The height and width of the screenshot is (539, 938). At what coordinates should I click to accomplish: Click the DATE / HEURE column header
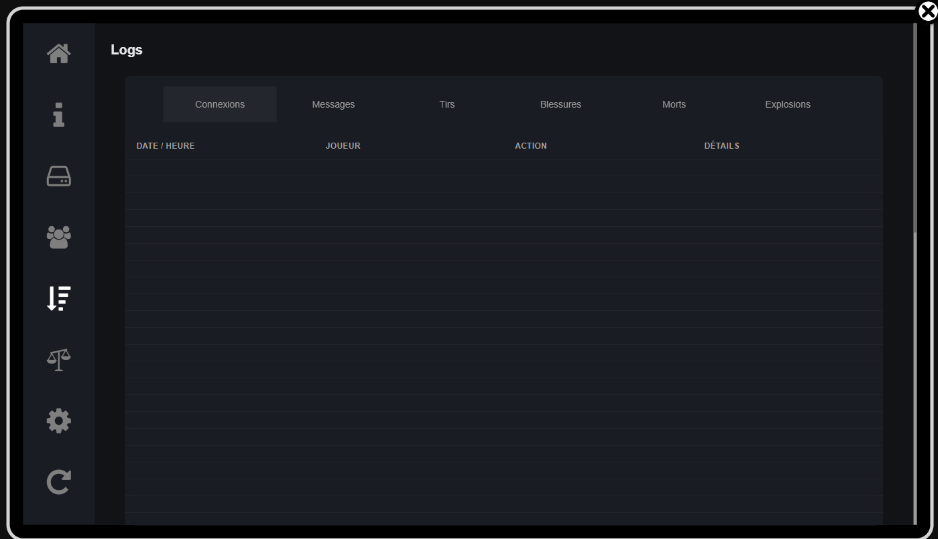165,146
